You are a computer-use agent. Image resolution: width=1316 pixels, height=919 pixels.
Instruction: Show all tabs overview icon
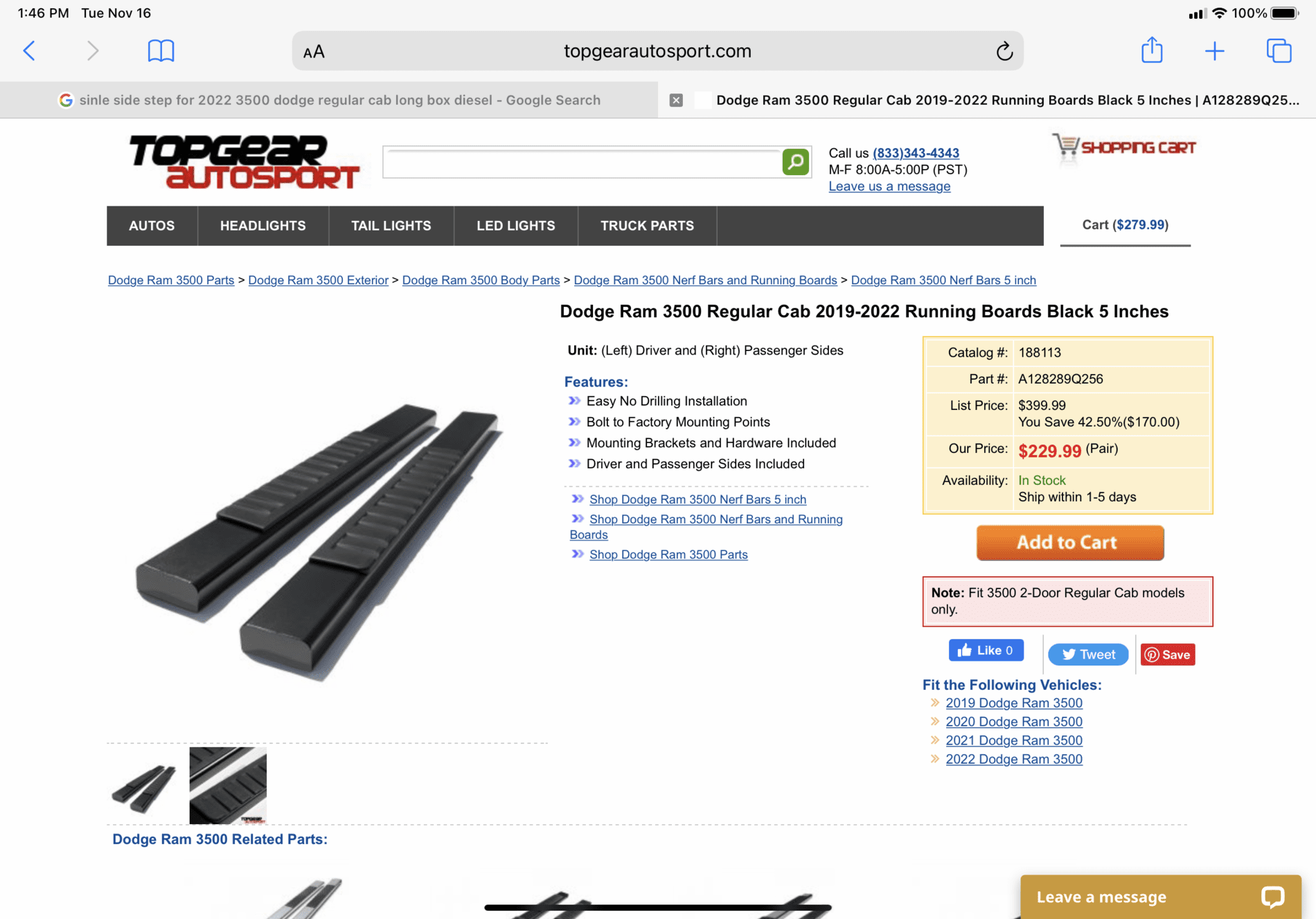[1279, 51]
